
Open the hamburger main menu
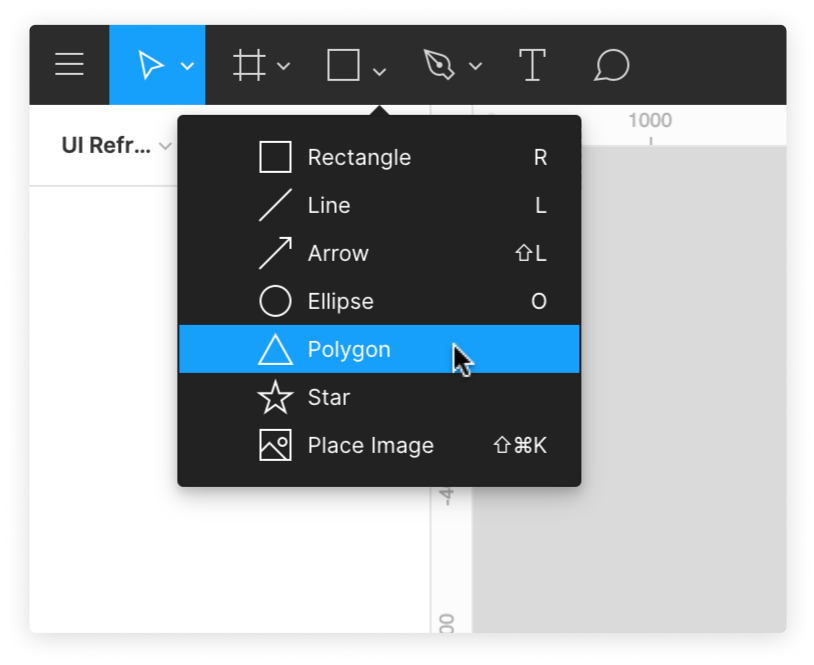click(x=69, y=64)
